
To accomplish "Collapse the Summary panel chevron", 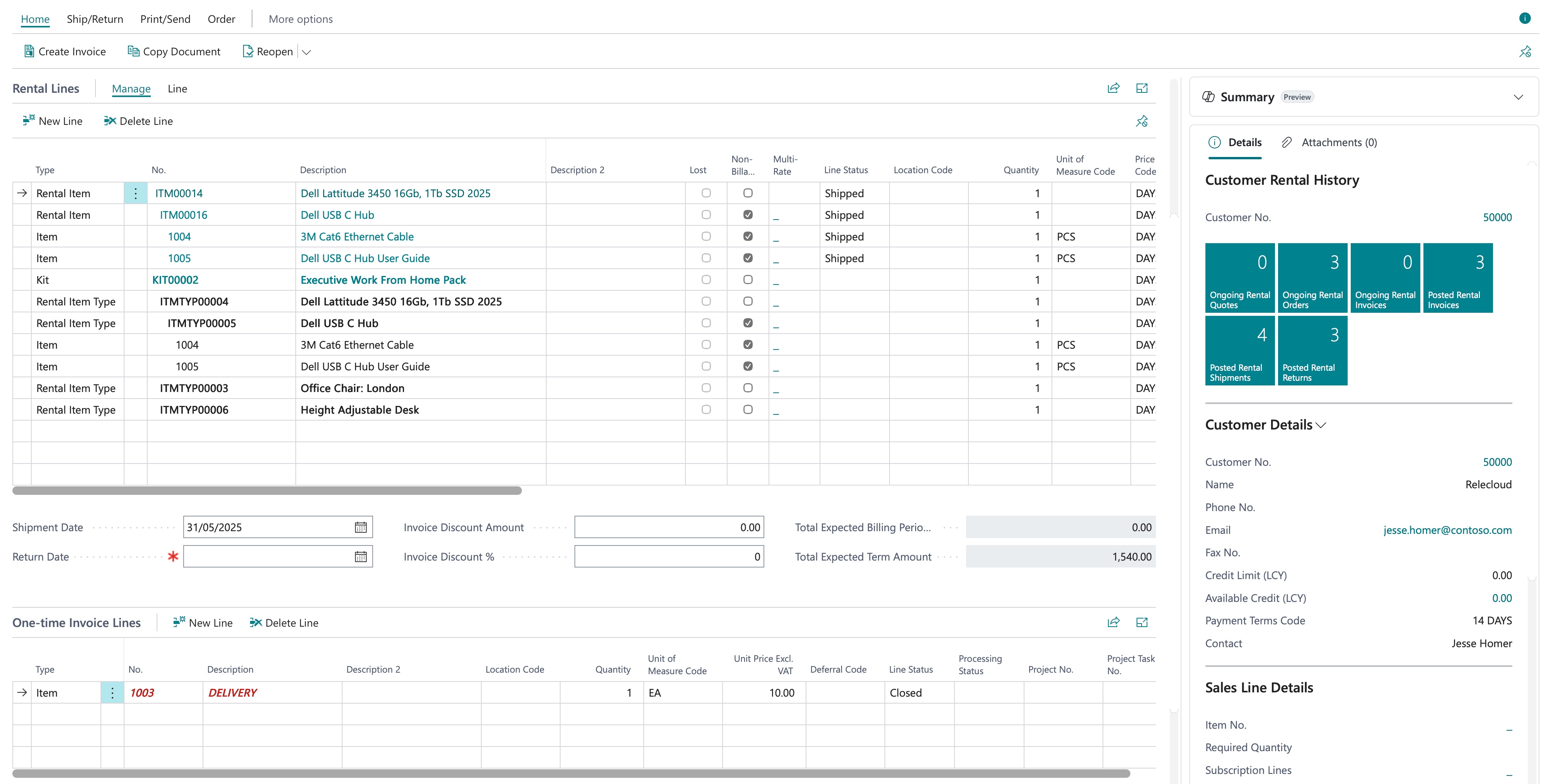I will [1519, 97].
